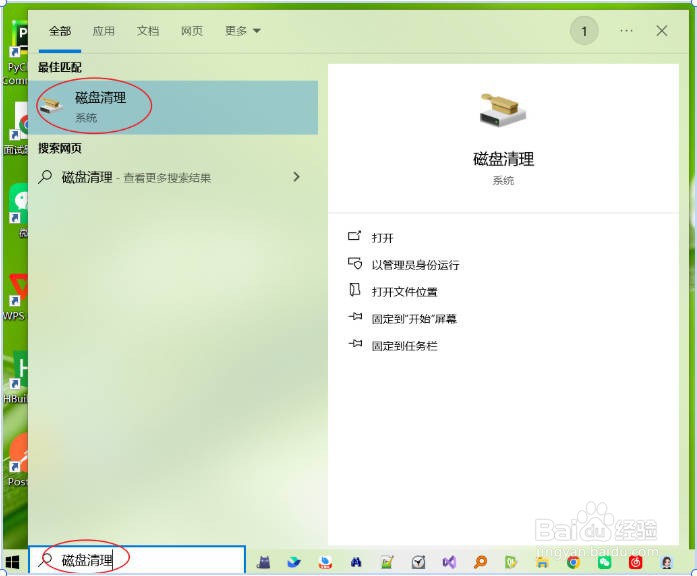Viewport: 697px width, 576px height.
Task: Expand the 更多 dropdown filter
Action: pyautogui.click(x=242, y=31)
